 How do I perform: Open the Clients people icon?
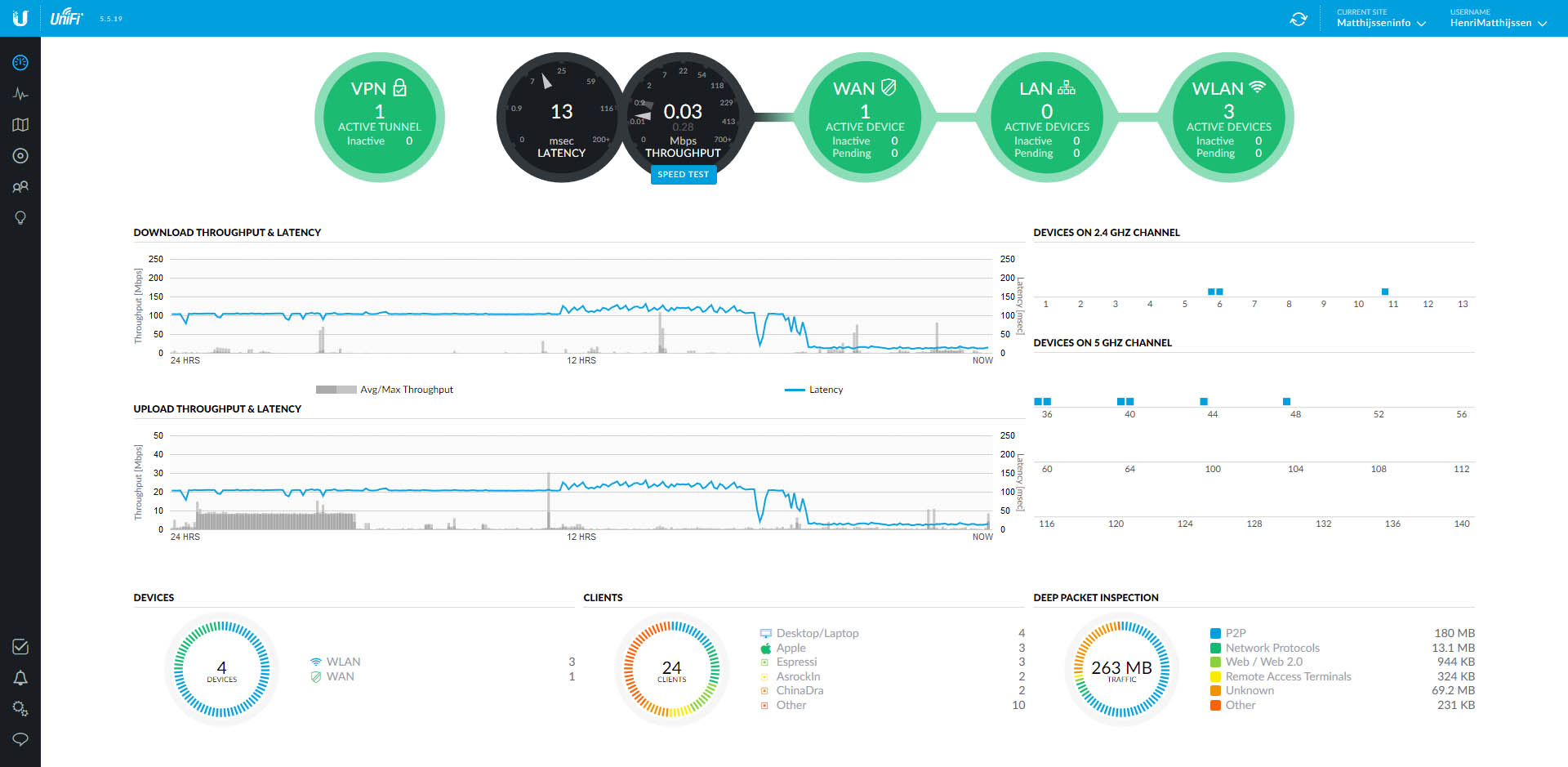20,187
